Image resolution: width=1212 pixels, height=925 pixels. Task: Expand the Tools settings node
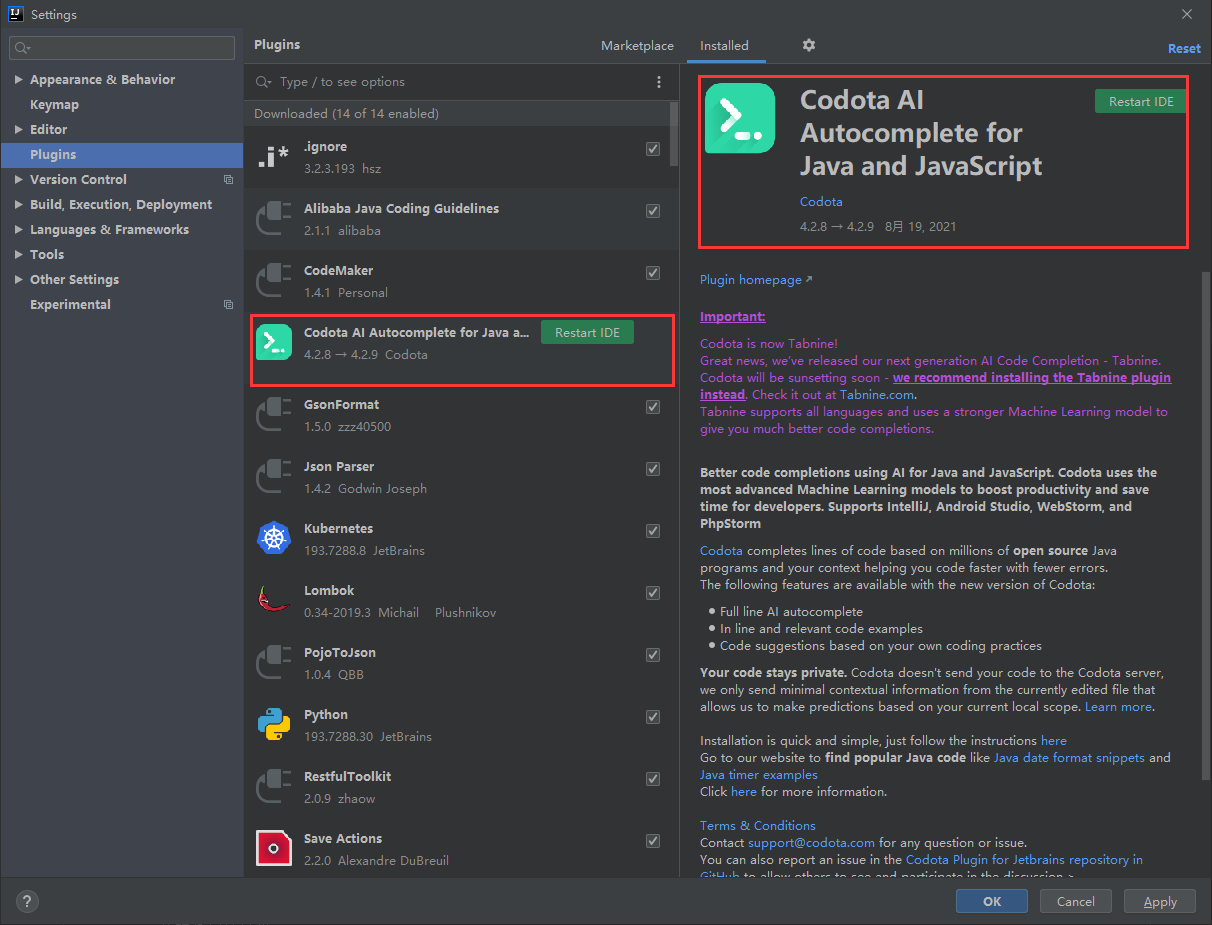19,255
